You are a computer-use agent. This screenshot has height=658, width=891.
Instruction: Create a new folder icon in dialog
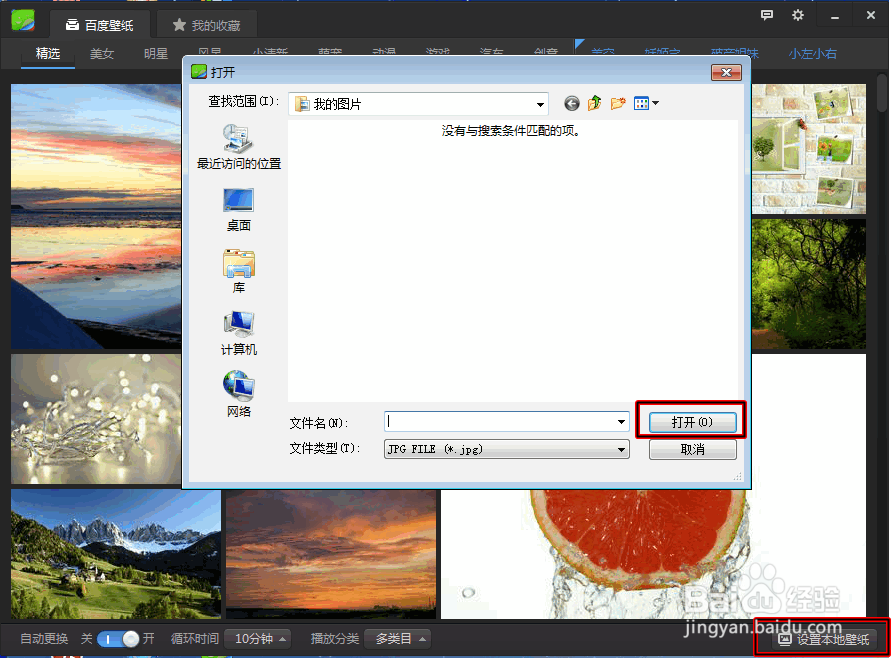coord(618,103)
